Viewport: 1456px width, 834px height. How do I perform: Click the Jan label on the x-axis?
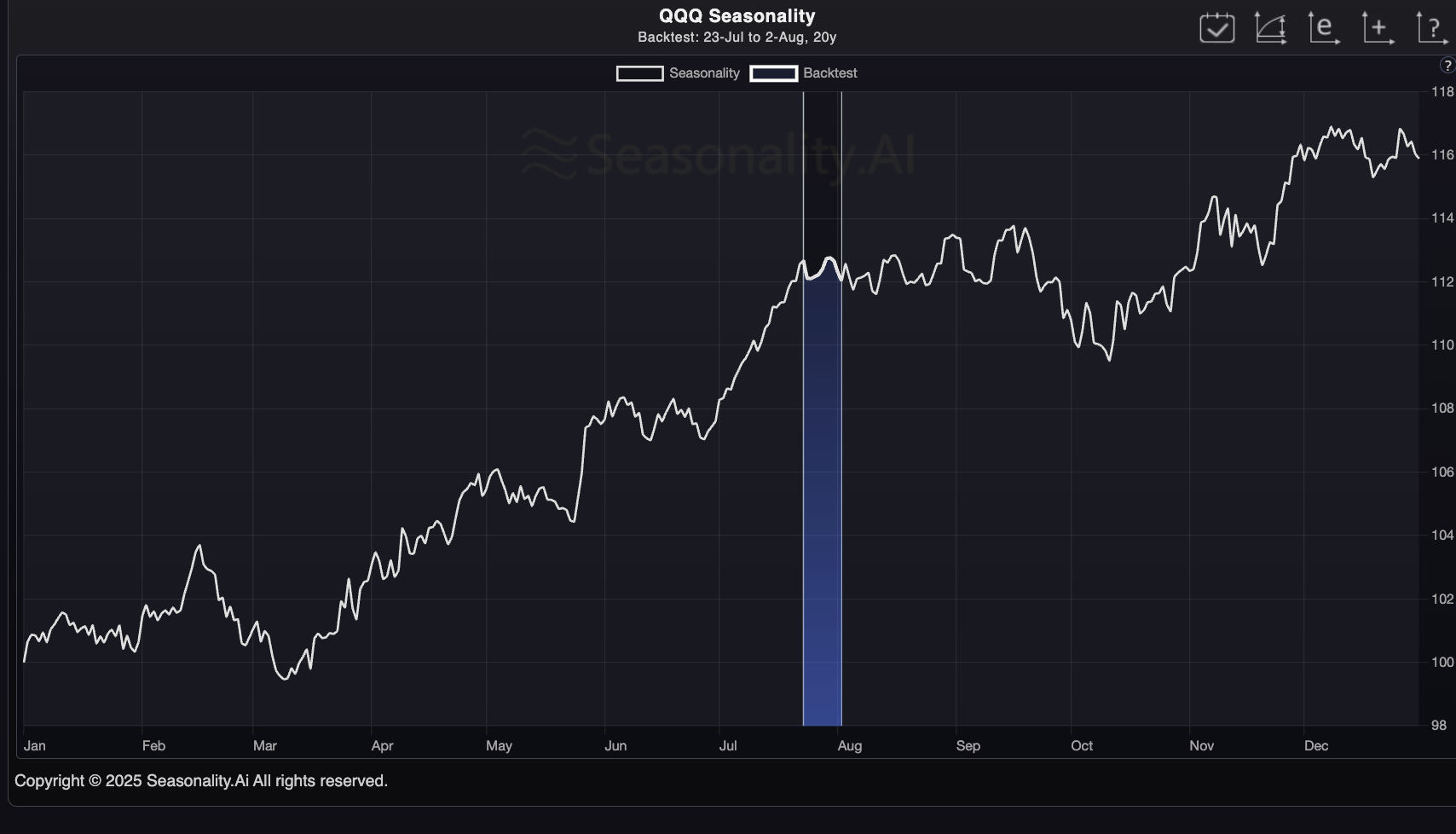(x=35, y=746)
